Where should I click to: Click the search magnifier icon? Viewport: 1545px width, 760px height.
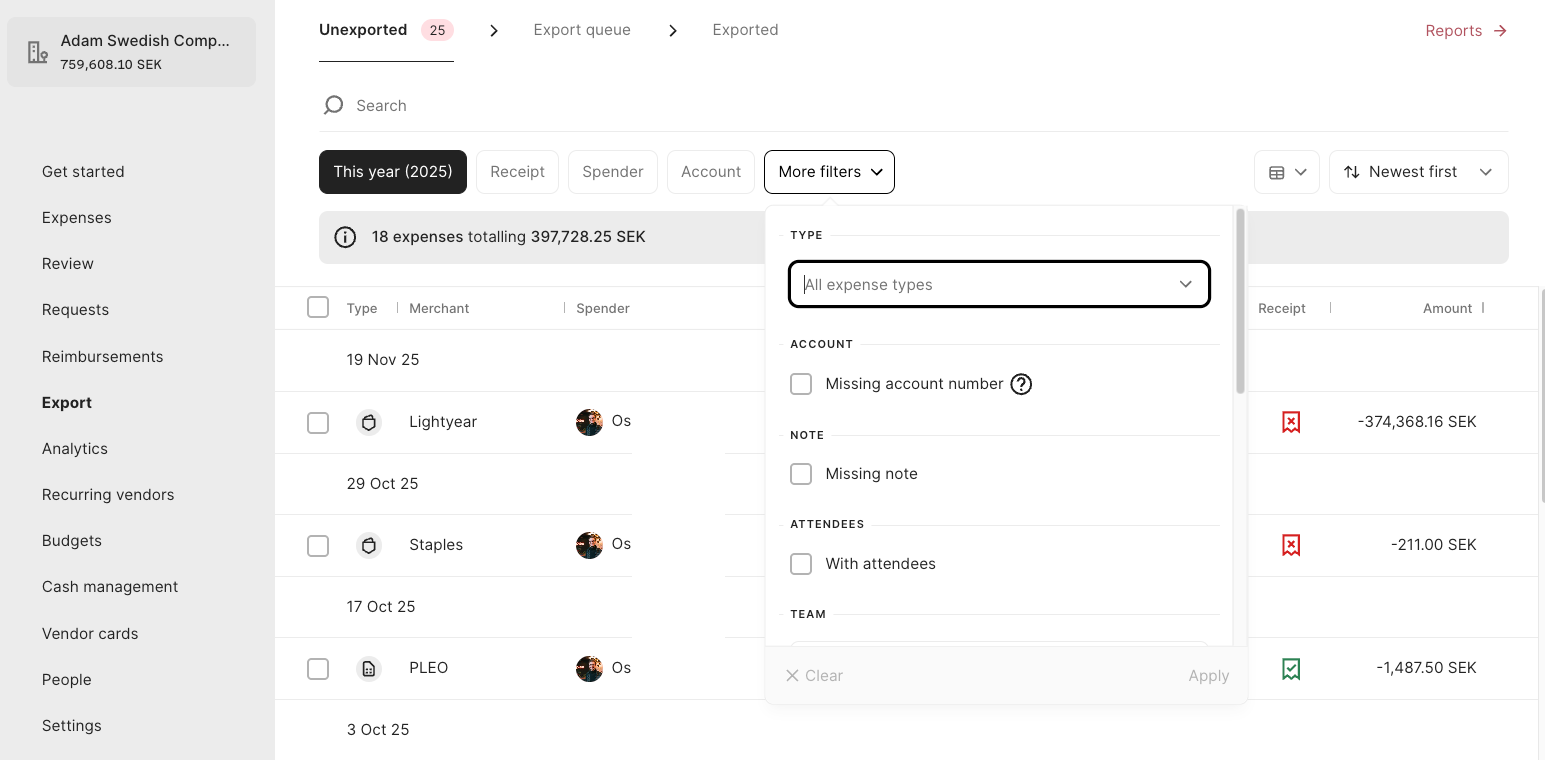tap(334, 105)
